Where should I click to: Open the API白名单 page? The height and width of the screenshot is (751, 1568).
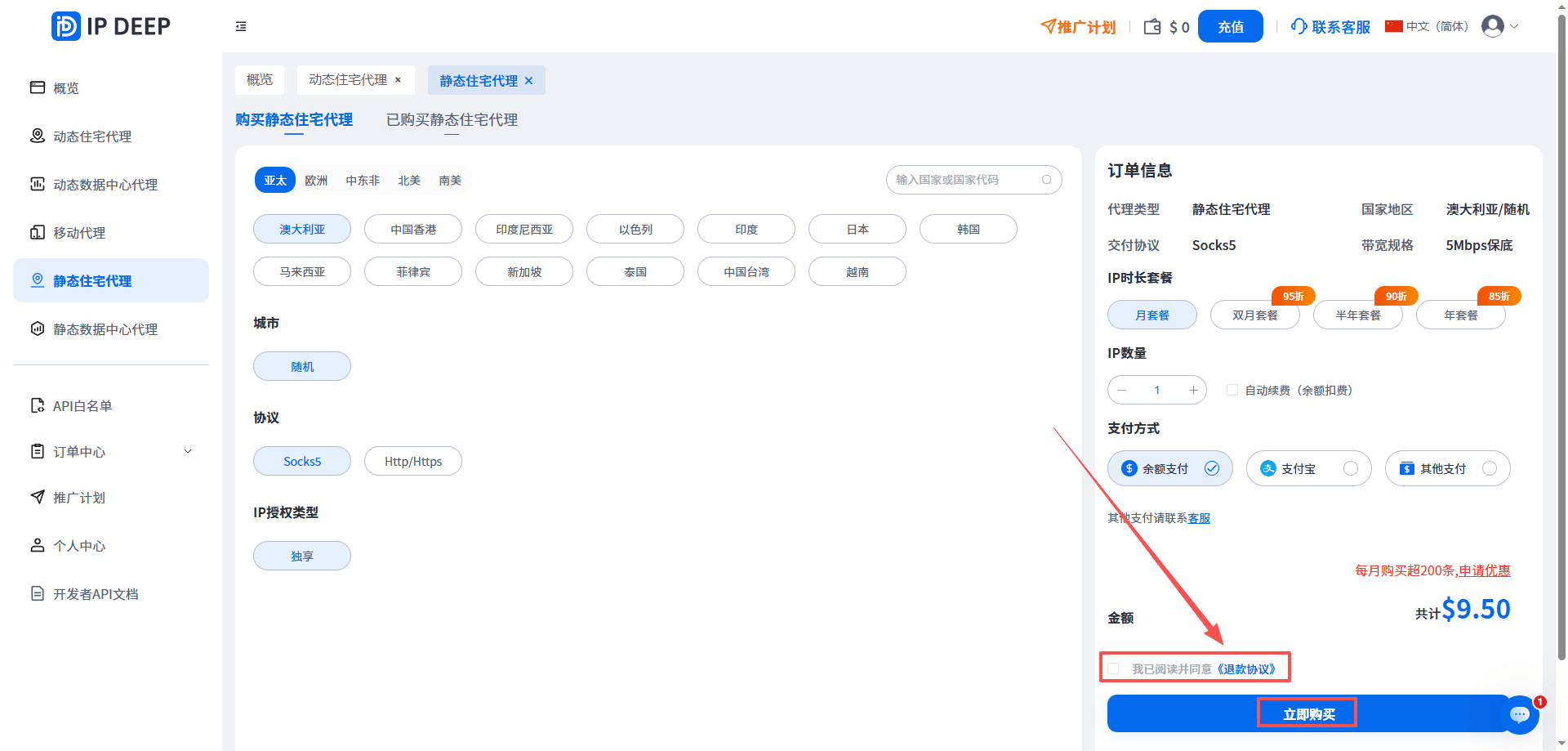click(x=82, y=405)
